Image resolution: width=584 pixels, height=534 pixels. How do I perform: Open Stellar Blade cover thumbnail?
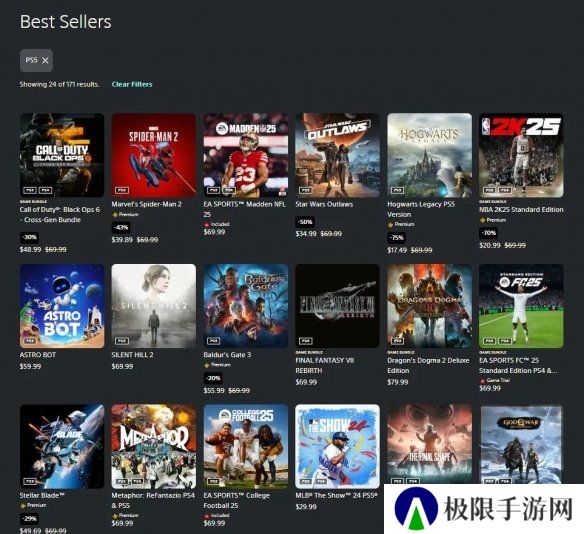click(x=62, y=446)
